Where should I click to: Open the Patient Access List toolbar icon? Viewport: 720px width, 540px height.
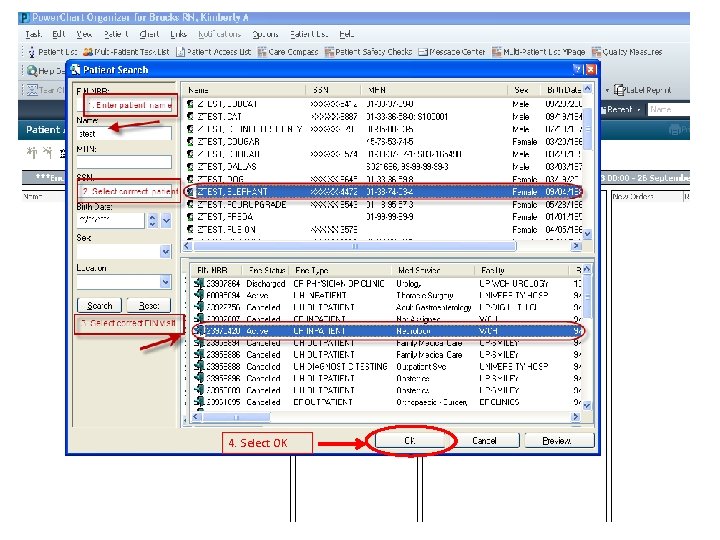click(180, 52)
